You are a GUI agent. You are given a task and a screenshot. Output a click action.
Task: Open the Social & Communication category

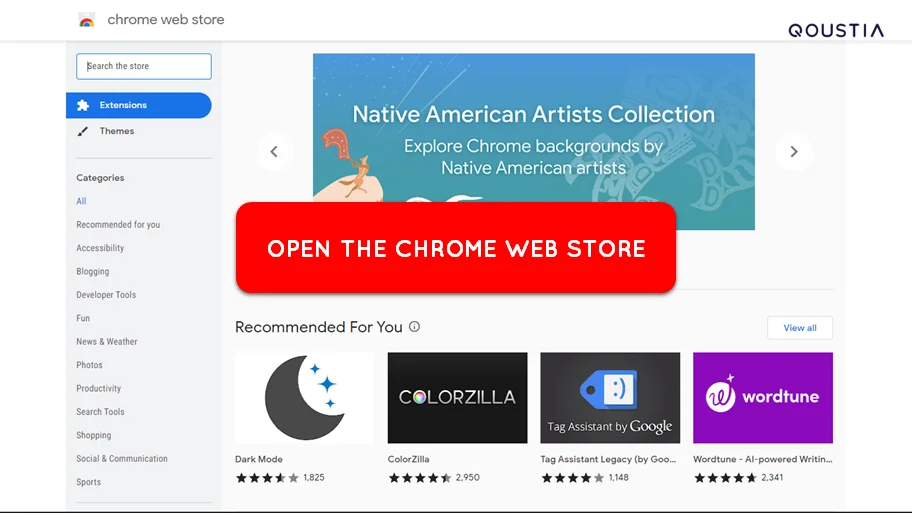(122, 458)
